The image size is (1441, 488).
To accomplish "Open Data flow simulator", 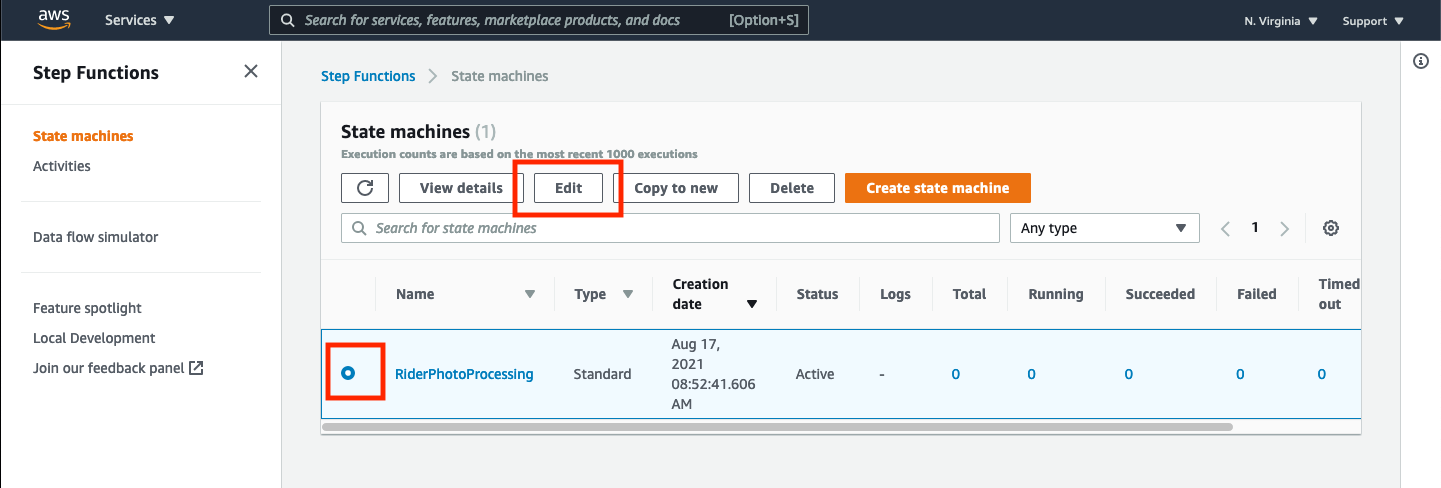I will [96, 237].
